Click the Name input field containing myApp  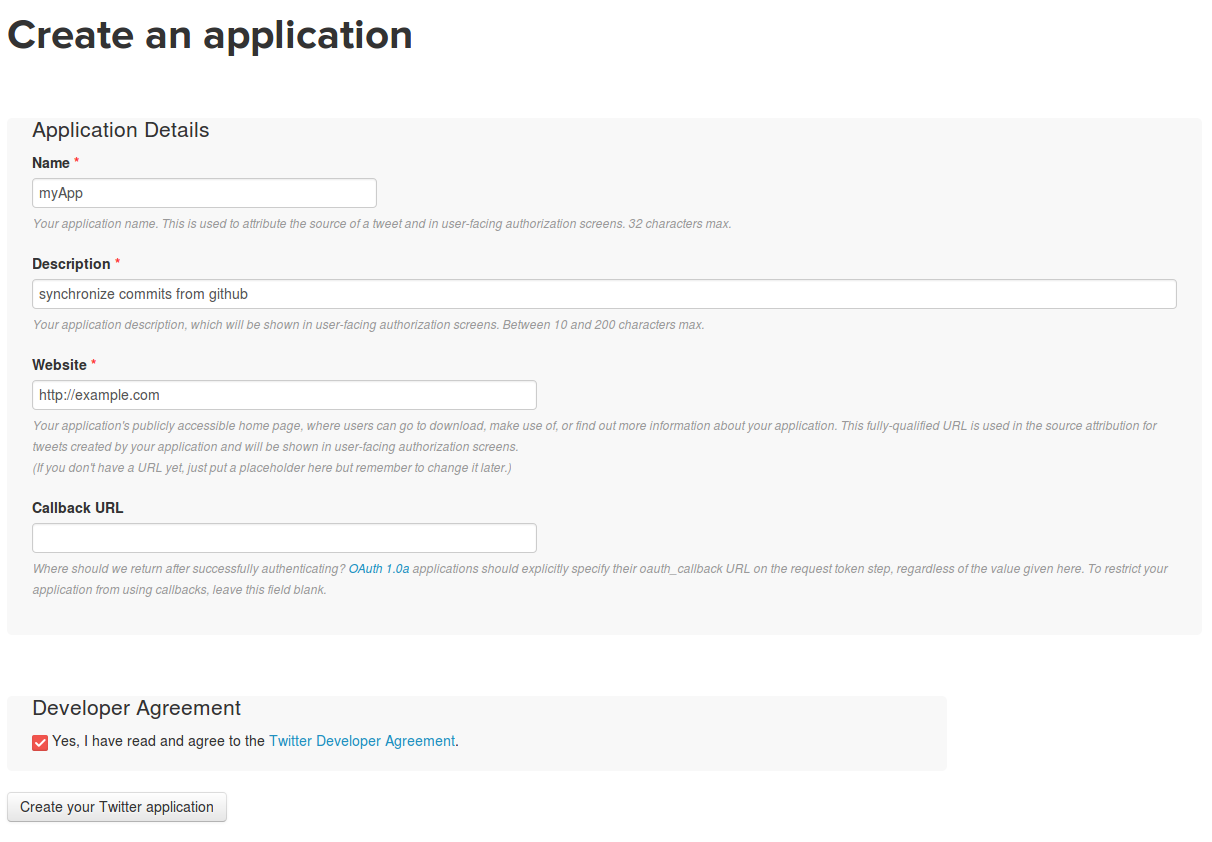pyautogui.click(x=204, y=193)
